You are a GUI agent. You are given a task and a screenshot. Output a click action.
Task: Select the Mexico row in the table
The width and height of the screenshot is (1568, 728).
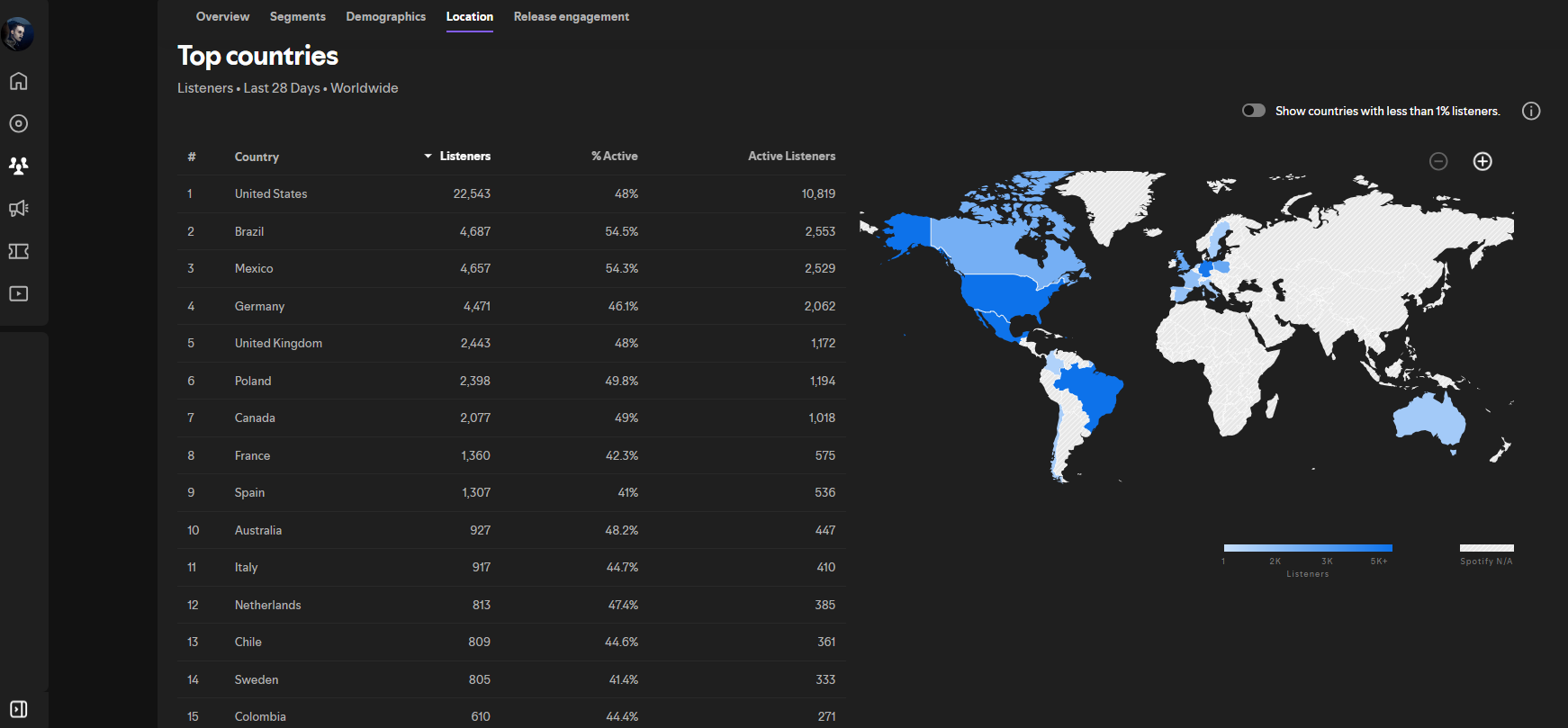tap(511, 269)
